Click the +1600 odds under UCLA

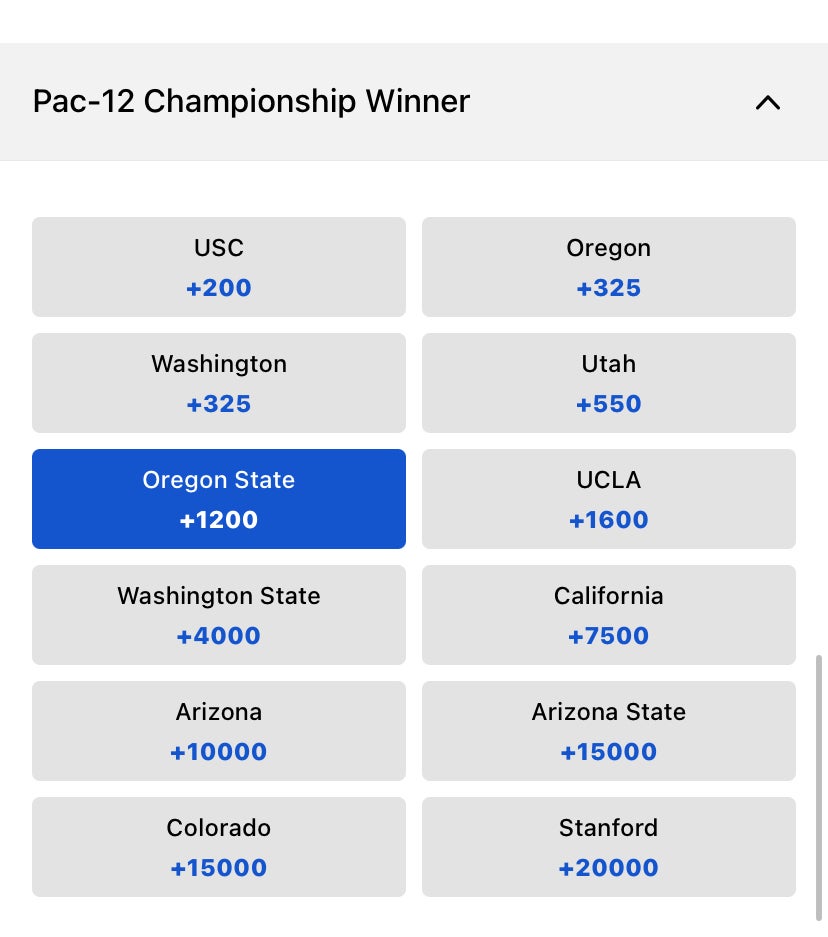tap(608, 520)
